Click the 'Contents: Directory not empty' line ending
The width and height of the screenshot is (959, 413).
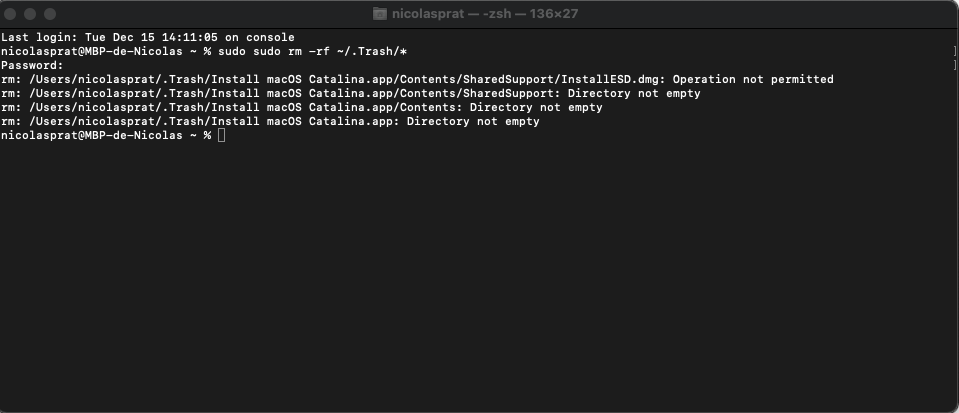point(536,107)
